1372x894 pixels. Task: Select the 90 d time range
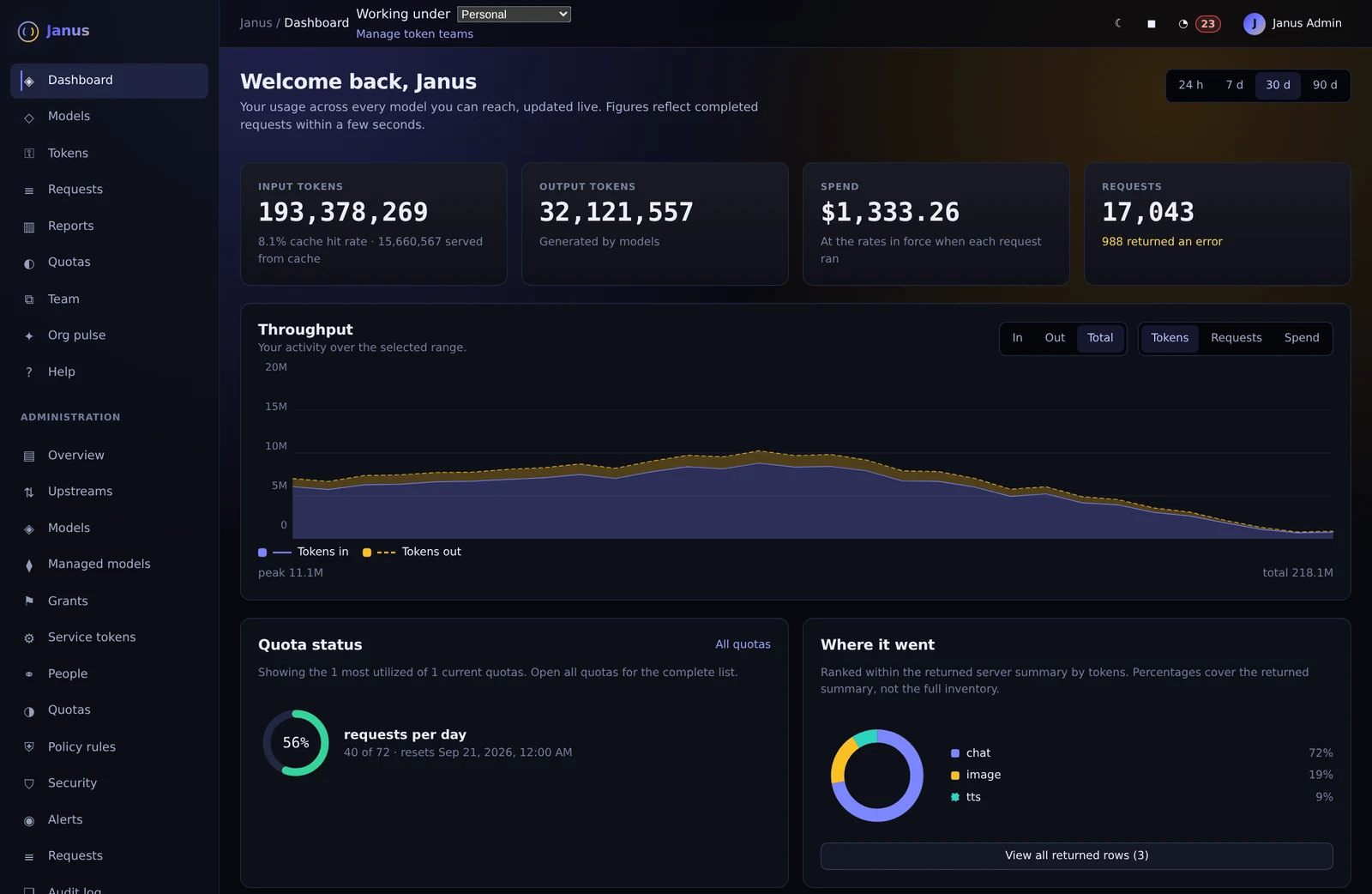1325,85
